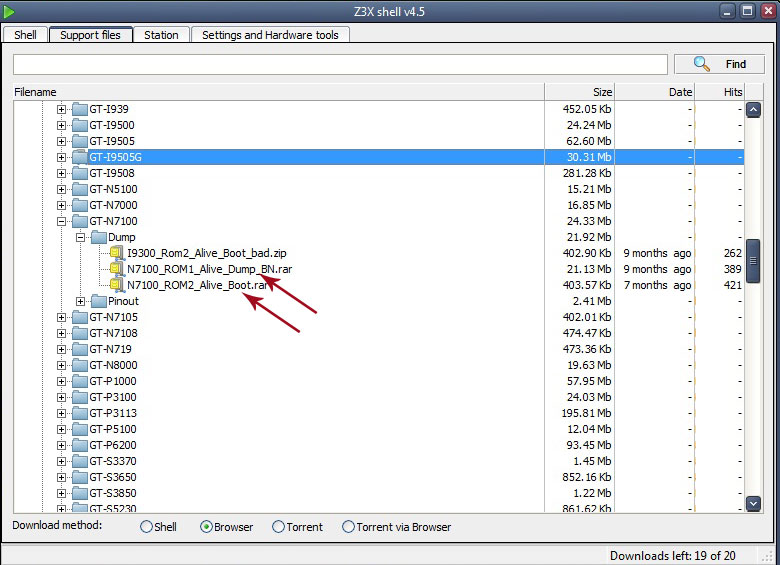Select the GT-N719 folder icon
Viewport: 780px width, 565px height.
point(80,349)
